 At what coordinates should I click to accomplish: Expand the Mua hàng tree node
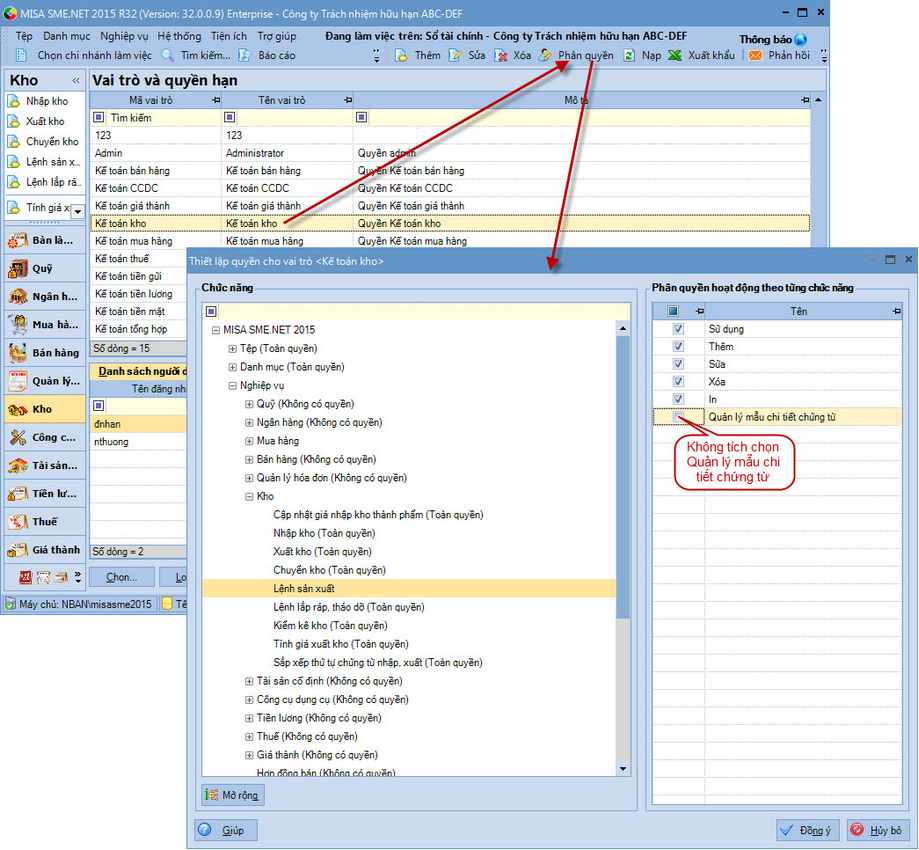(x=249, y=441)
